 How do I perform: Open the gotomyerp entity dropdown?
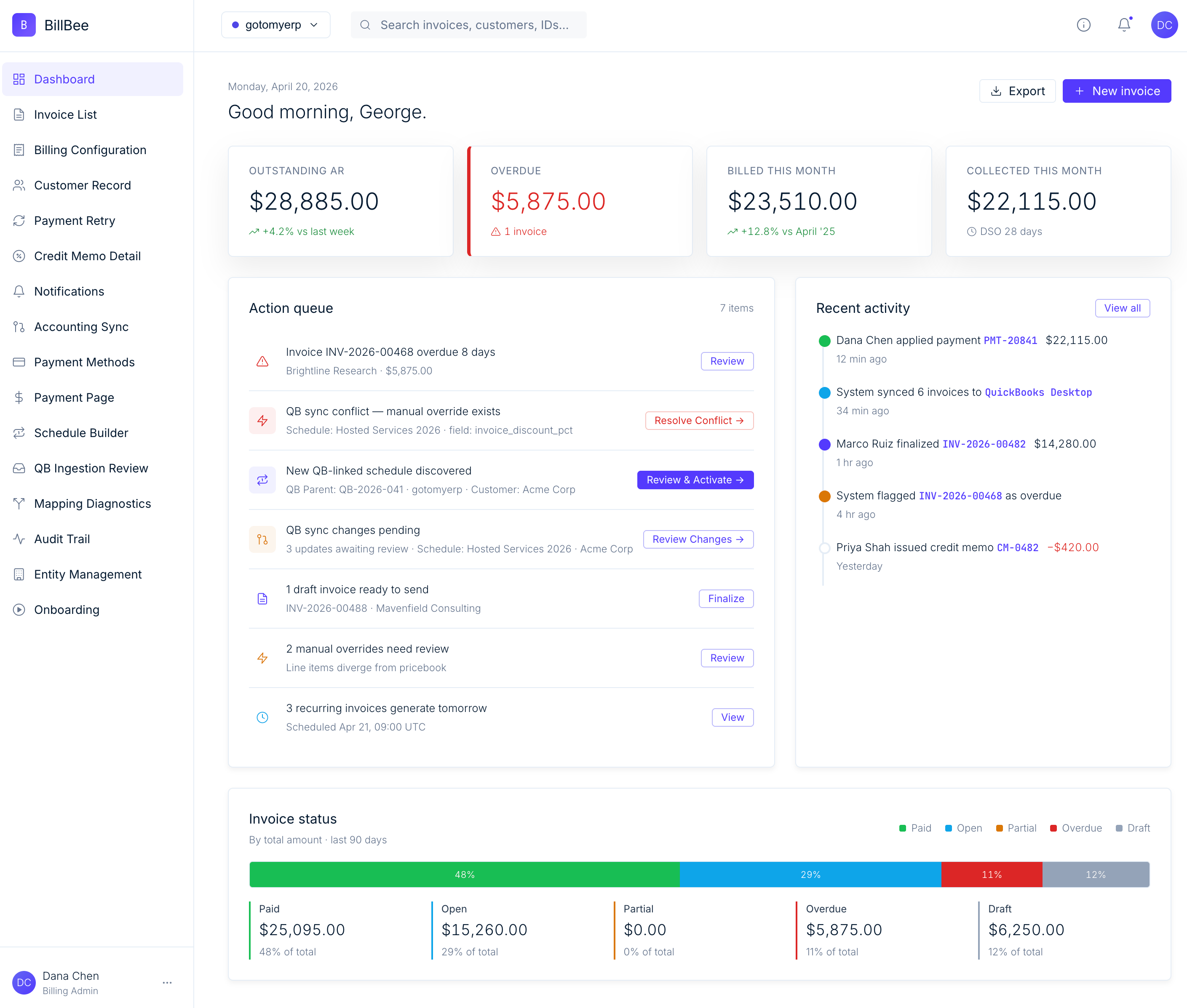[x=275, y=25]
